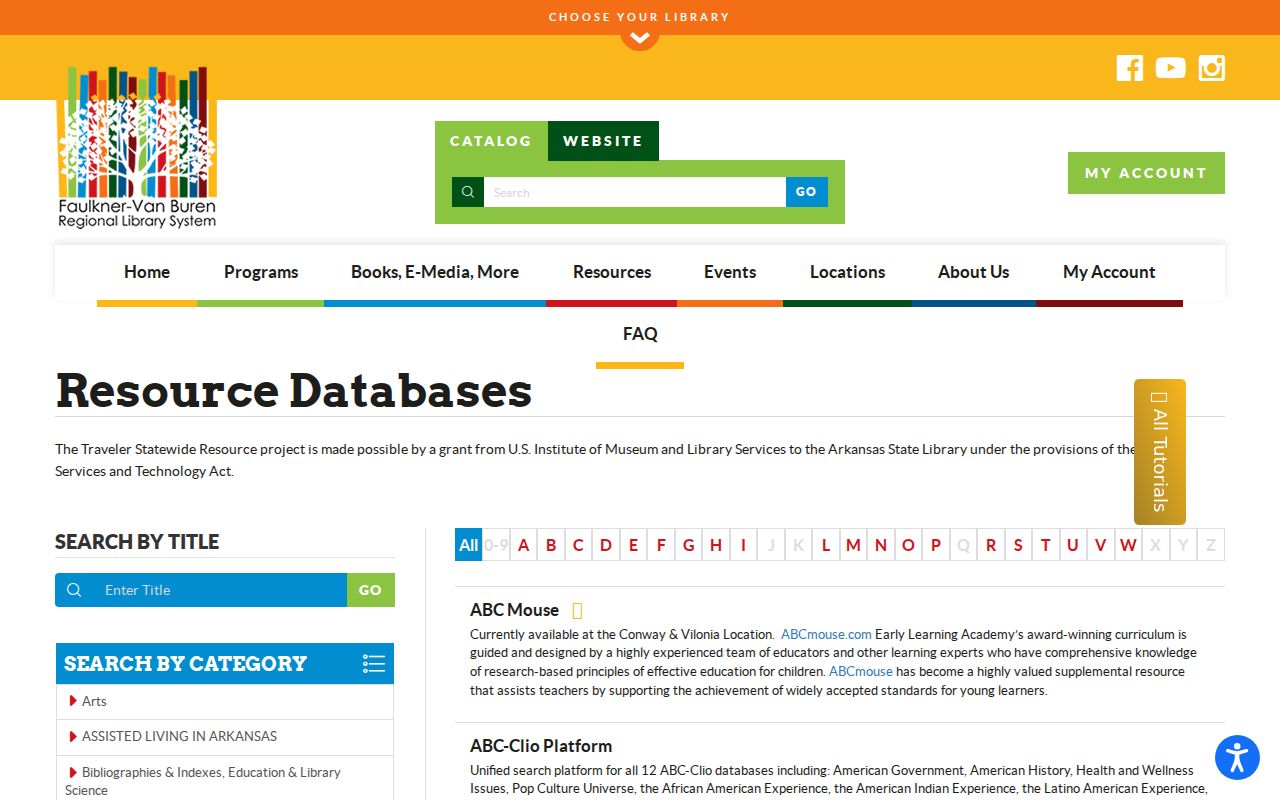The image size is (1280, 800).
Task: Open the Locations menu
Action: (x=848, y=272)
